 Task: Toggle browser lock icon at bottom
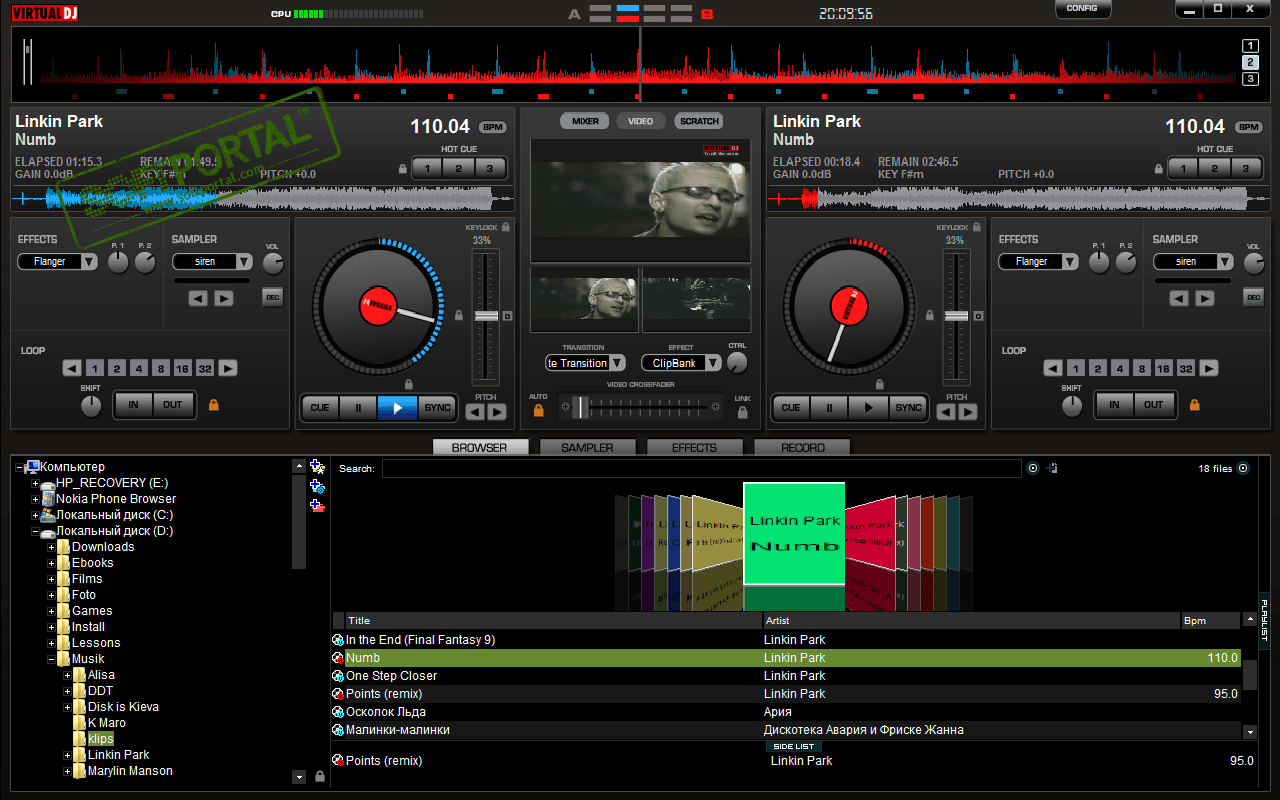tap(319, 776)
